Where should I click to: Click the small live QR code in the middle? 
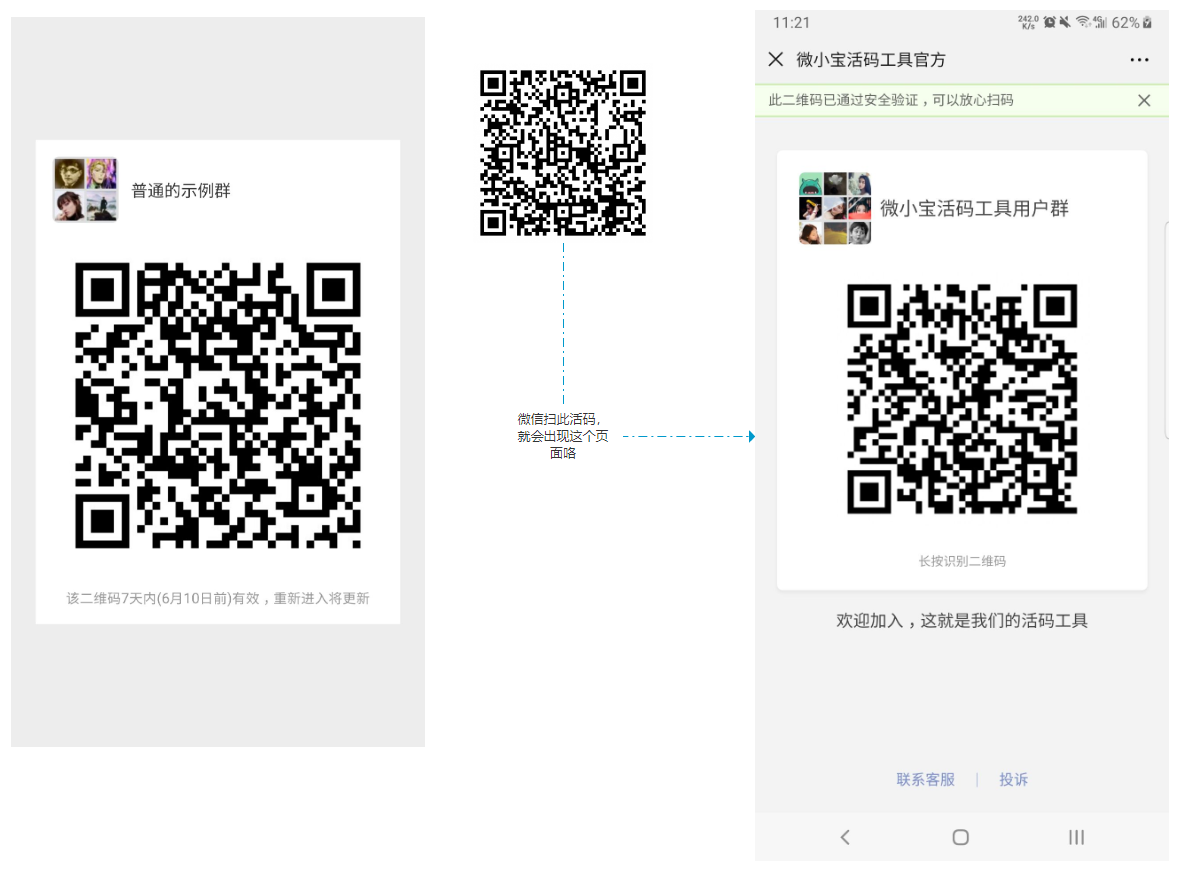[x=563, y=152]
